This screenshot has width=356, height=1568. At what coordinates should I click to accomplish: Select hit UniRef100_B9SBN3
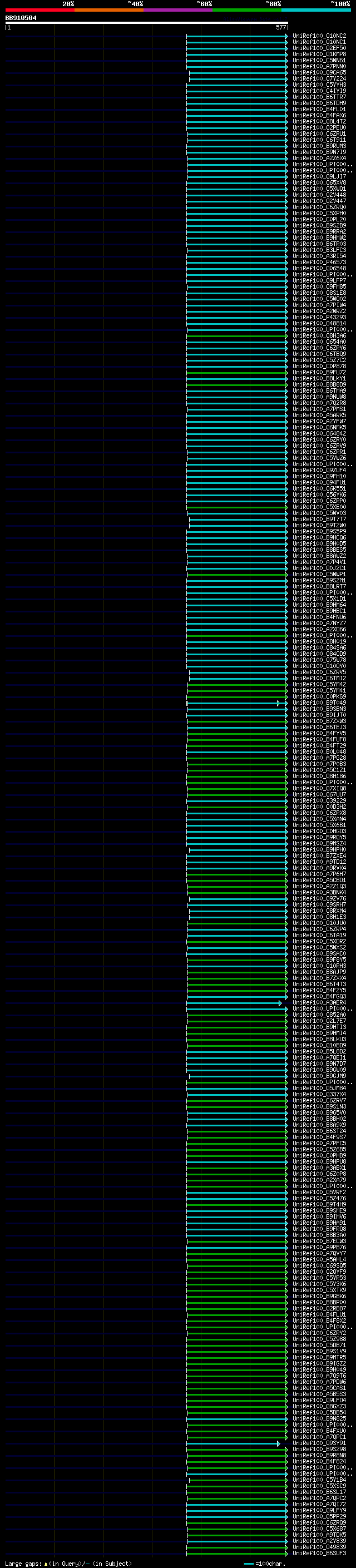click(319, 709)
